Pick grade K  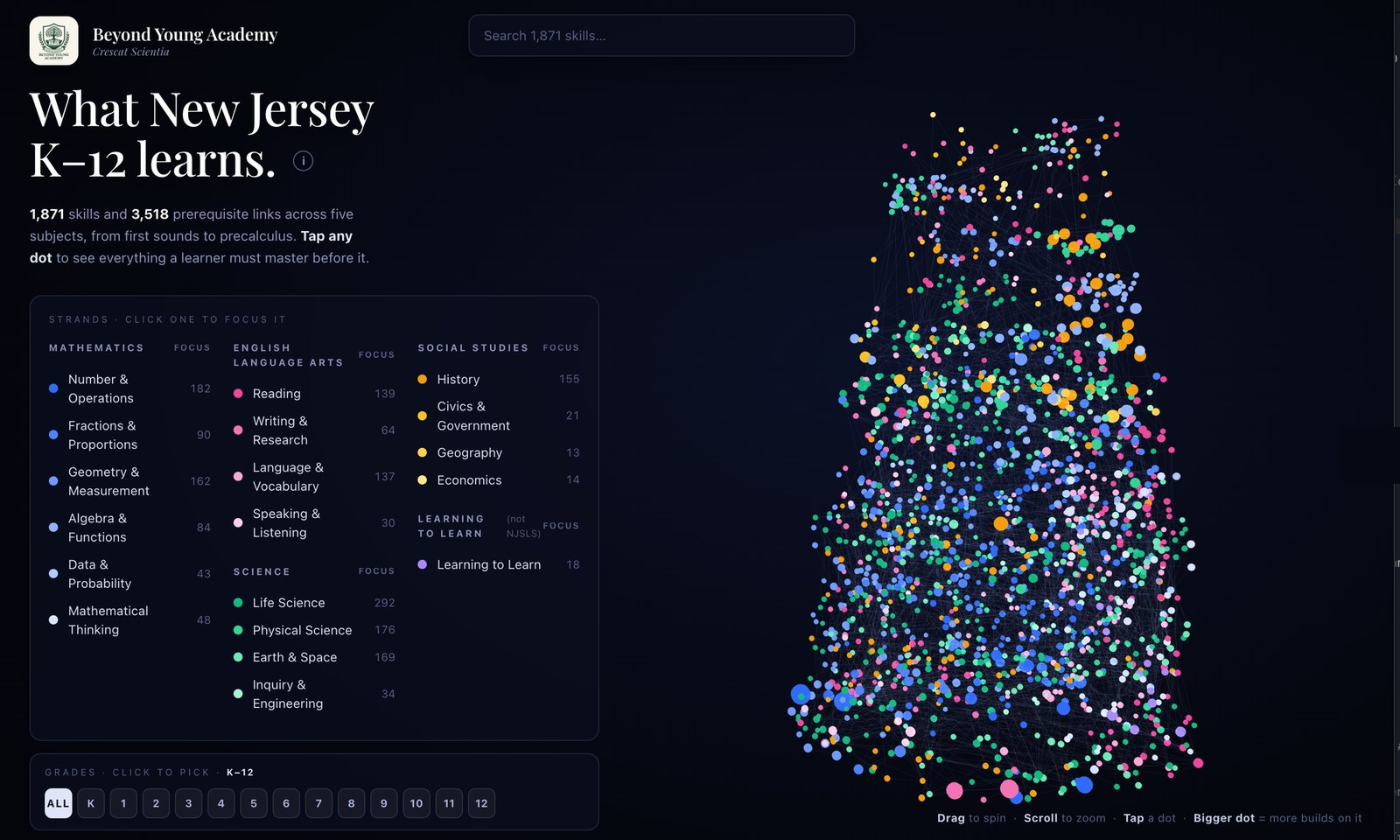coord(91,803)
